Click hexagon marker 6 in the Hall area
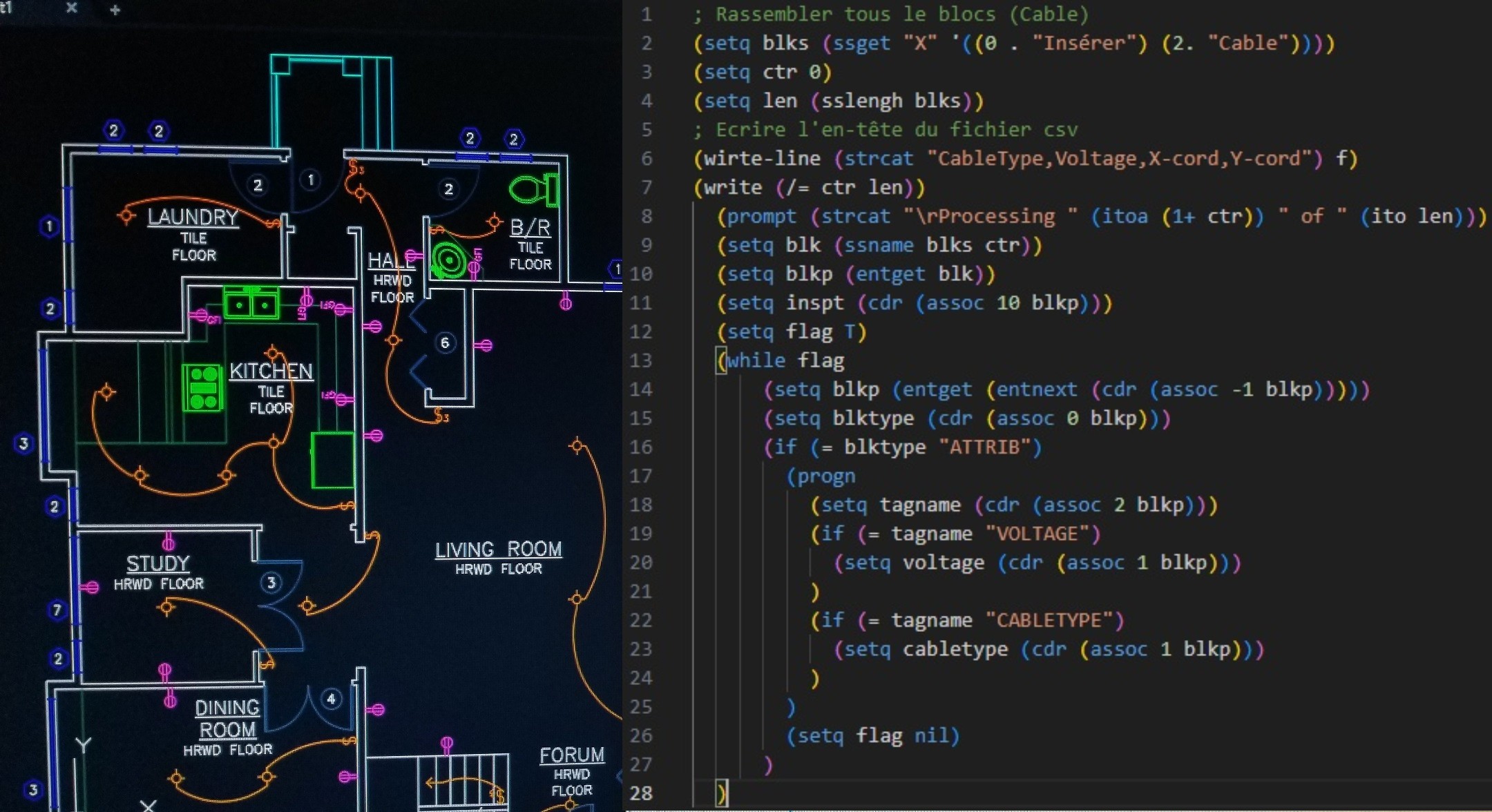Screen dimensions: 1492x812 (x=447, y=342)
